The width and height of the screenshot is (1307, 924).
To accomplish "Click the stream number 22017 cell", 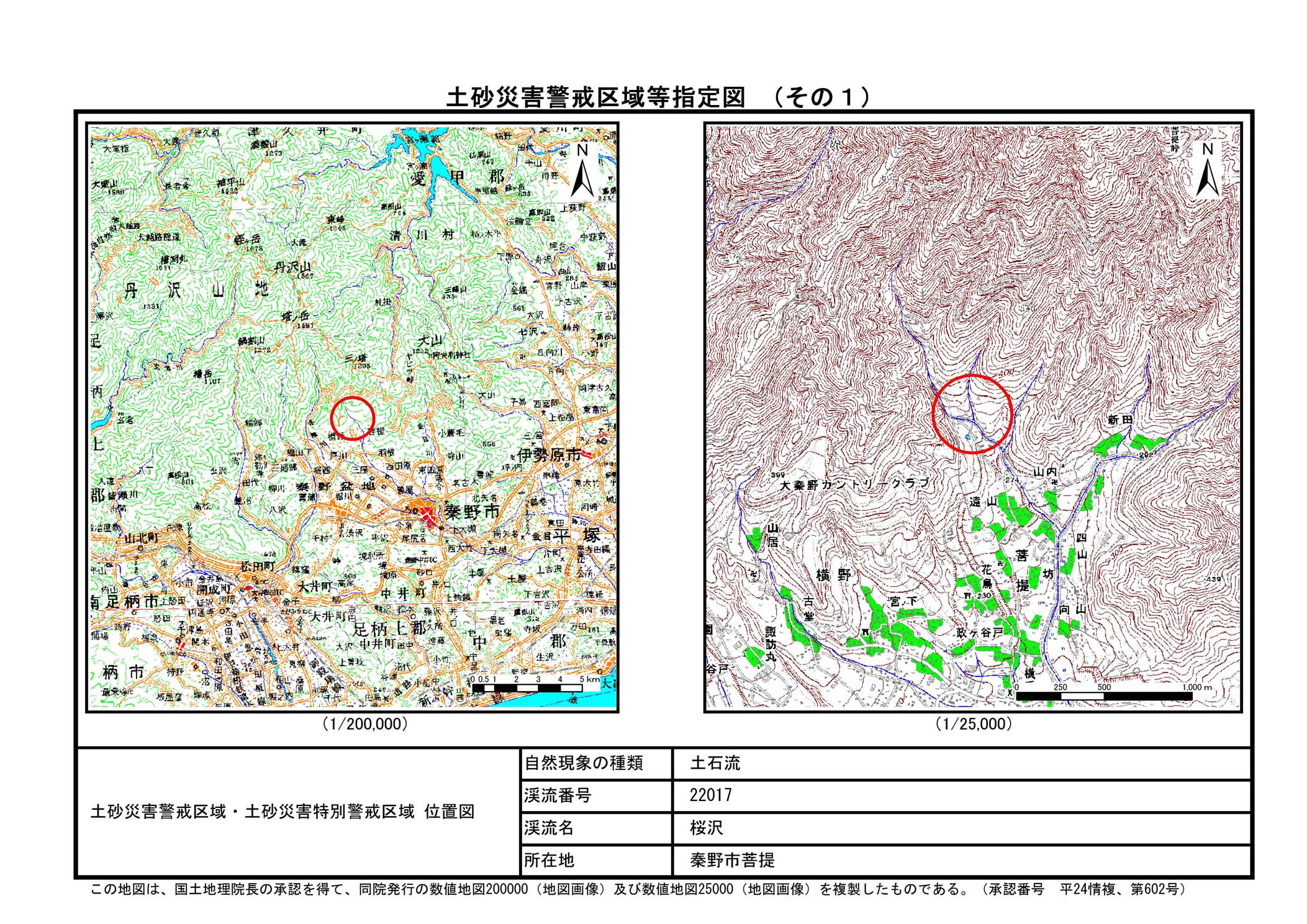I will [710, 795].
